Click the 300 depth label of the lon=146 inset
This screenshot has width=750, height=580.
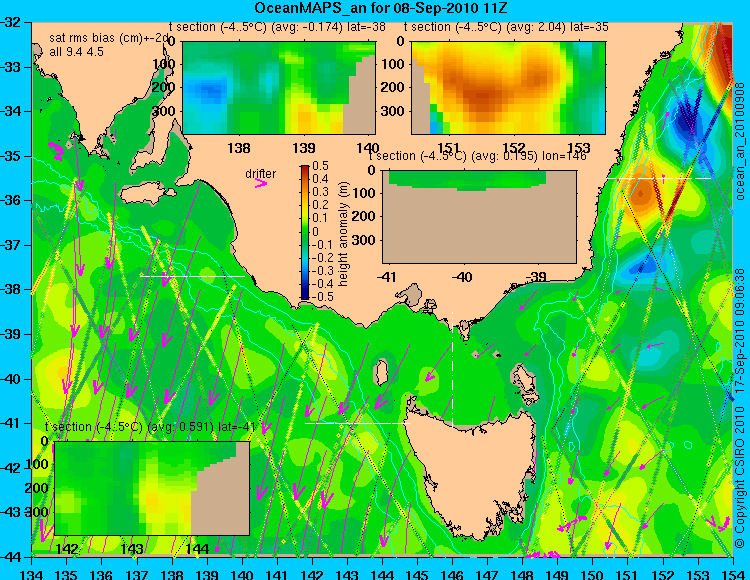coord(364,240)
